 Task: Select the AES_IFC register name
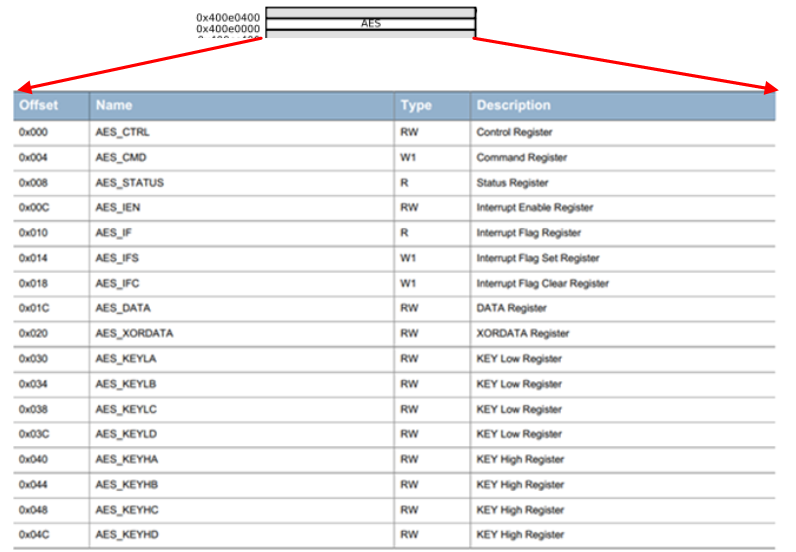click(x=117, y=283)
